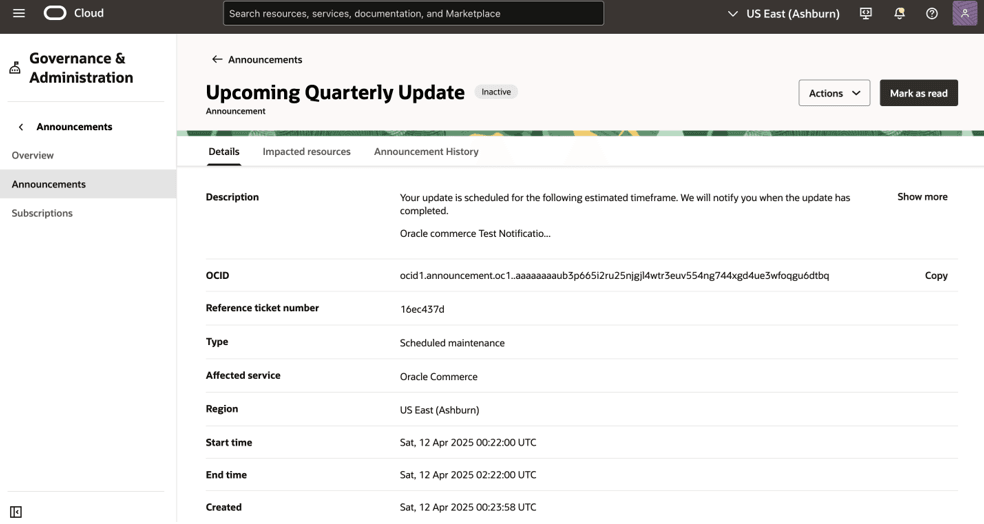The image size is (984, 524).
Task: Click the OCID field label
Action: click(x=217, y=275)
